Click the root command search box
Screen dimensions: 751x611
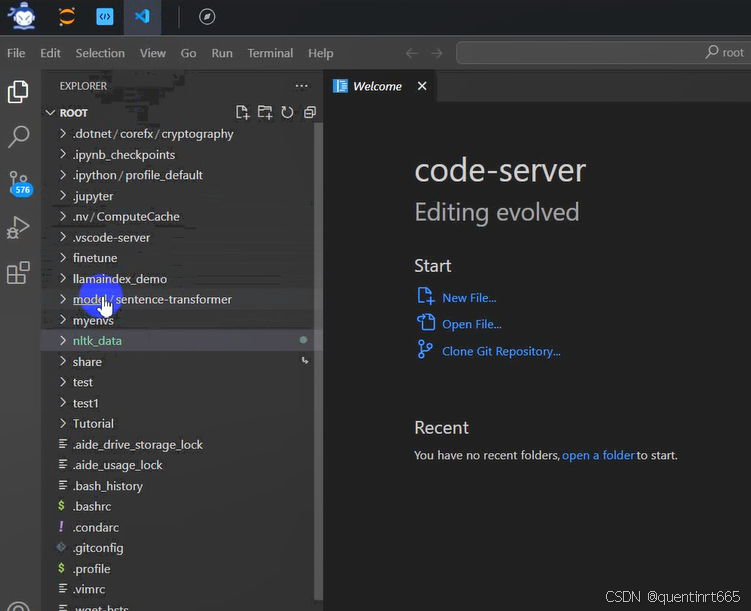tap(603, 53)
